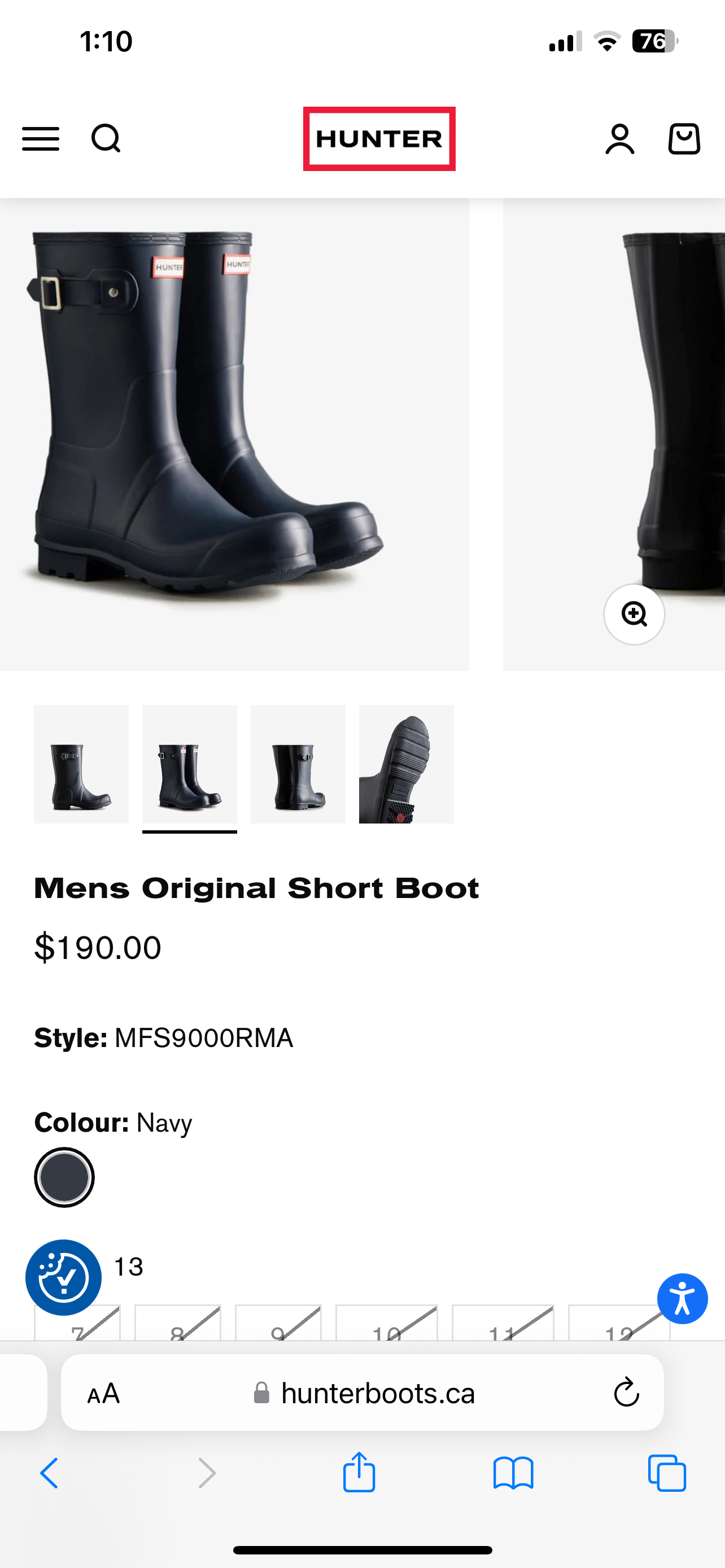Viewport: 725px width, 1568px height.
Task: Tap the Hunter logo to go home
Action: [379, 139]
